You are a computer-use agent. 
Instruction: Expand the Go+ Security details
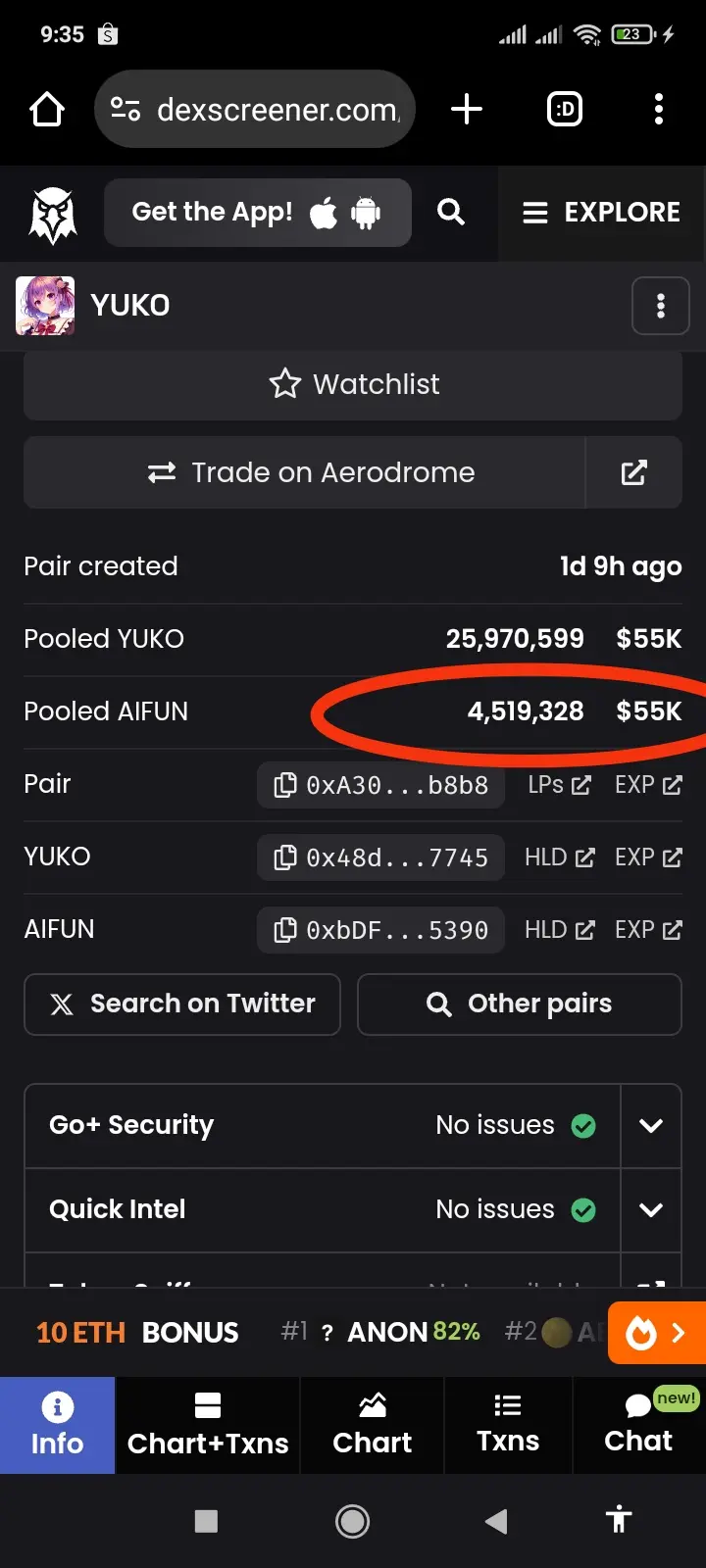(x=651, y=1126)
